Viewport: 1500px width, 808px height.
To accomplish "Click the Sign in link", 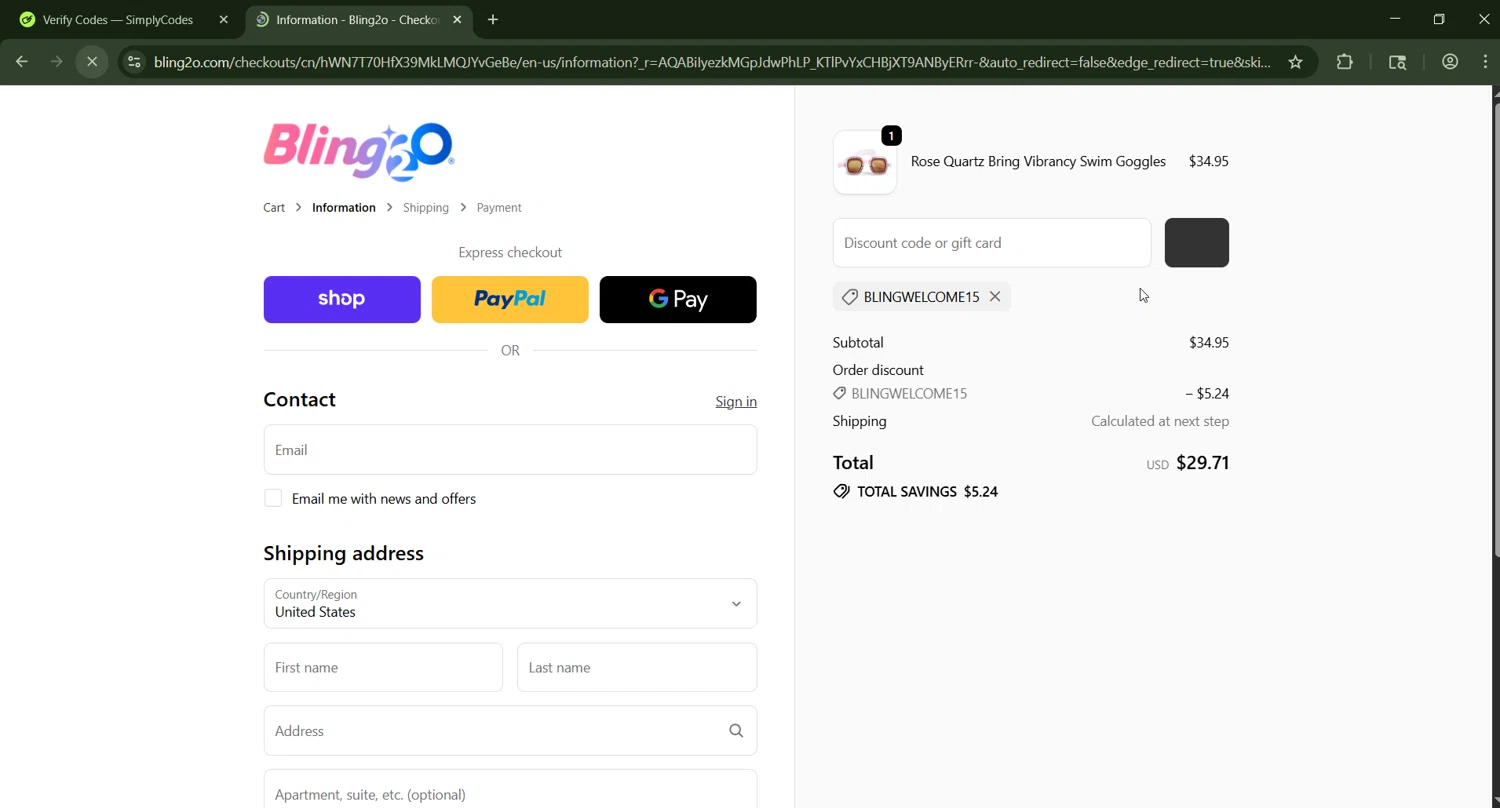I will (736, 401).
